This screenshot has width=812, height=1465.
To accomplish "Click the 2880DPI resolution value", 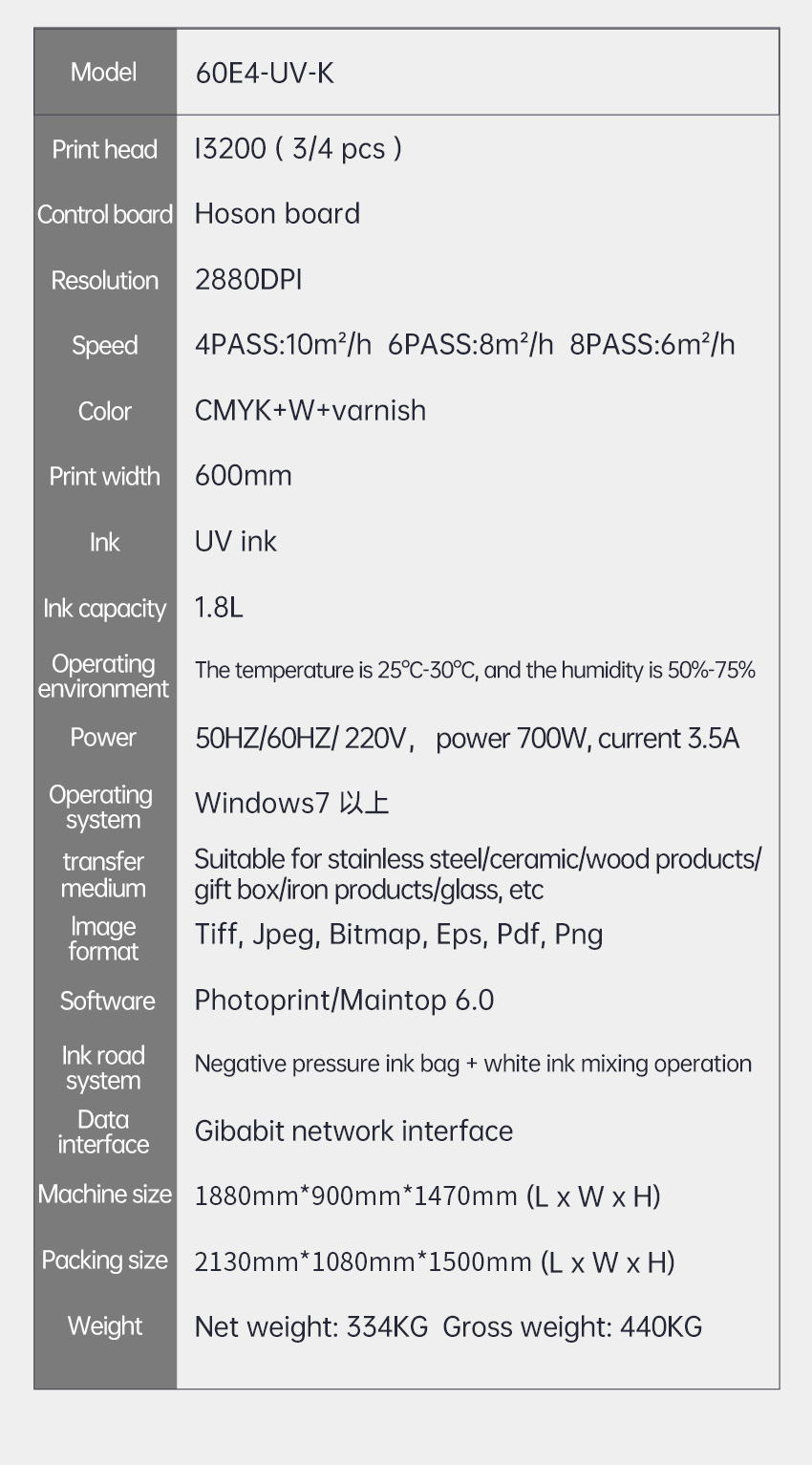I will tap(248, 280).
